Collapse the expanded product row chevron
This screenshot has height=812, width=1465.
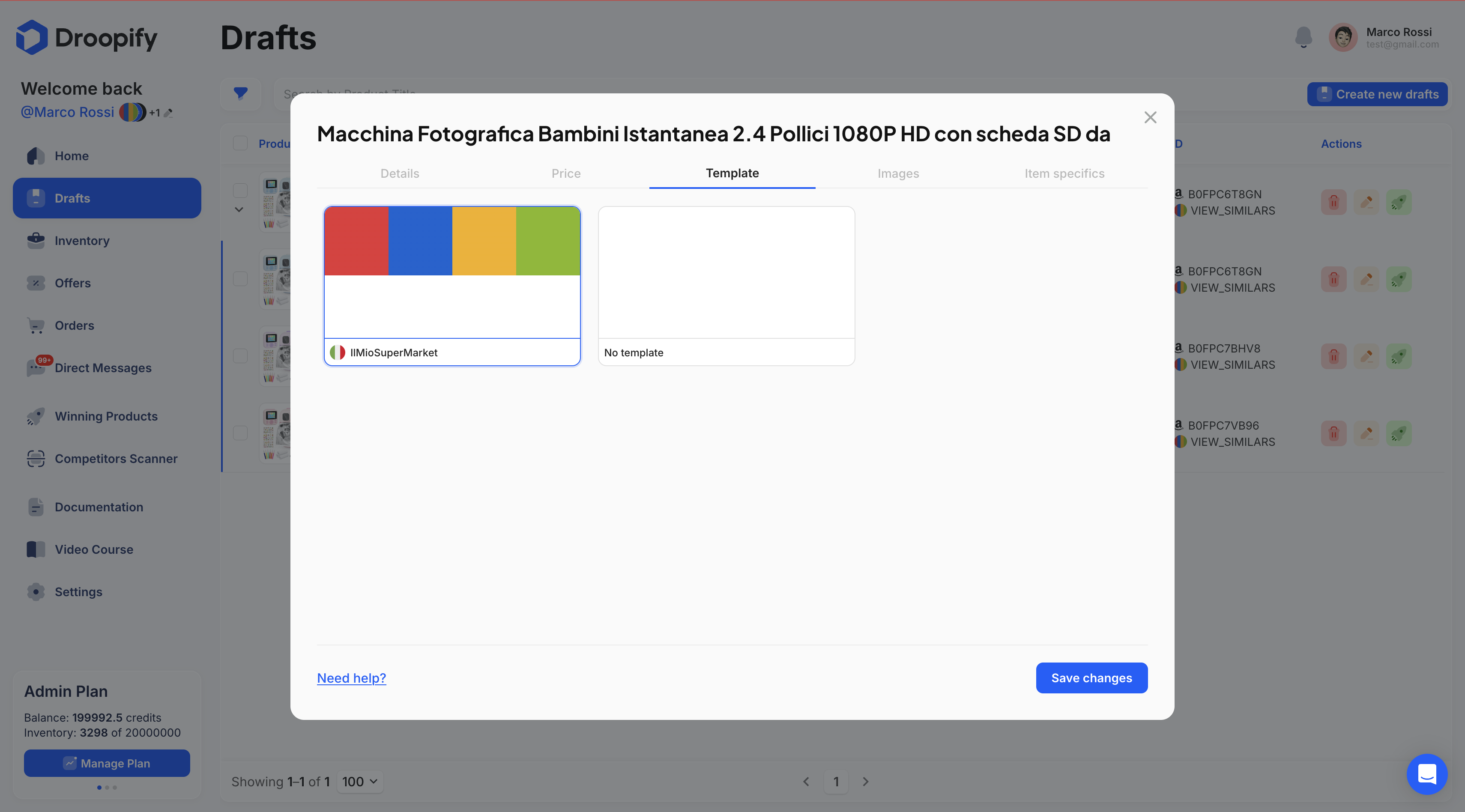[239, 209]
